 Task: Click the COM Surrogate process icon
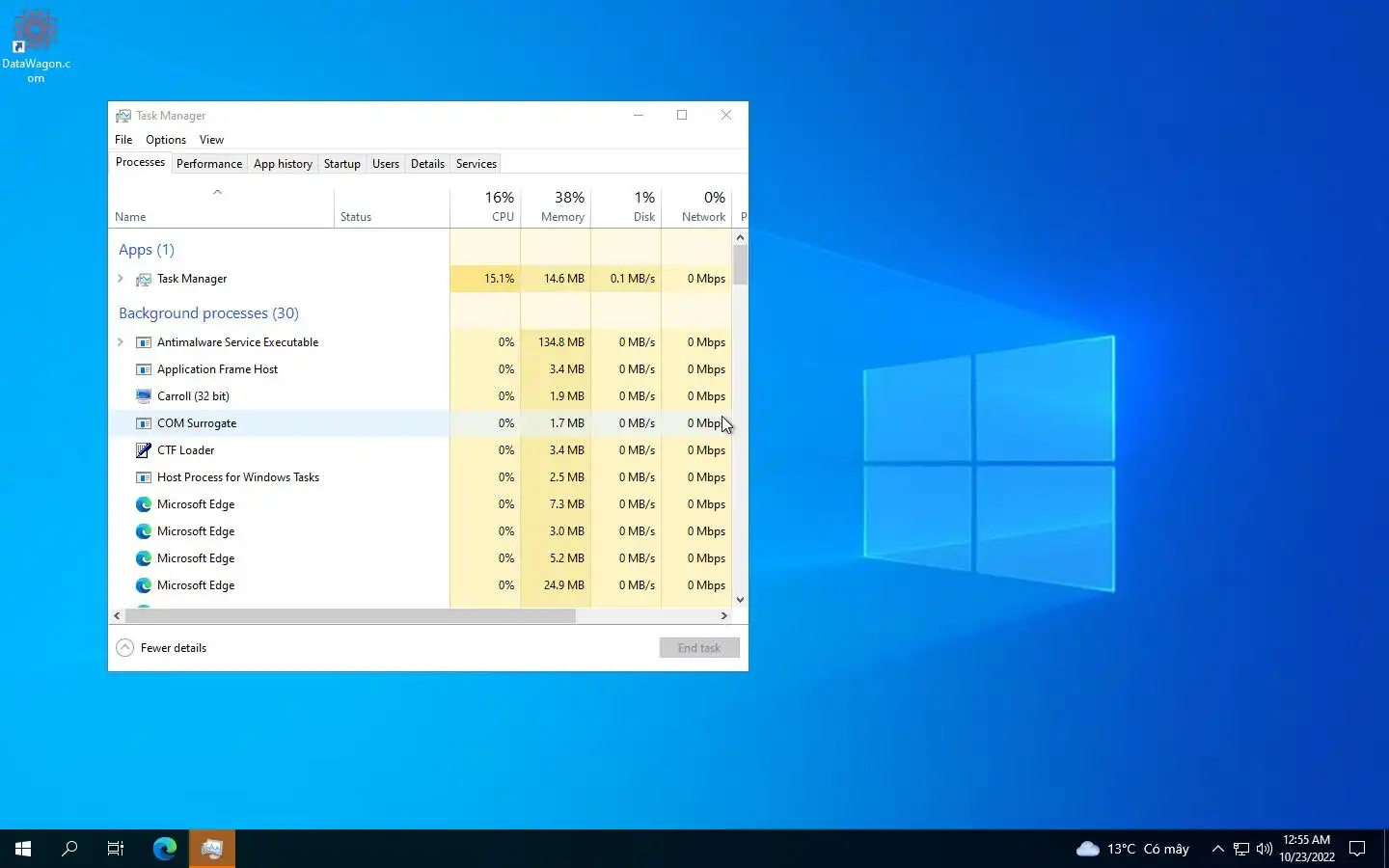[x=144, y=423]
